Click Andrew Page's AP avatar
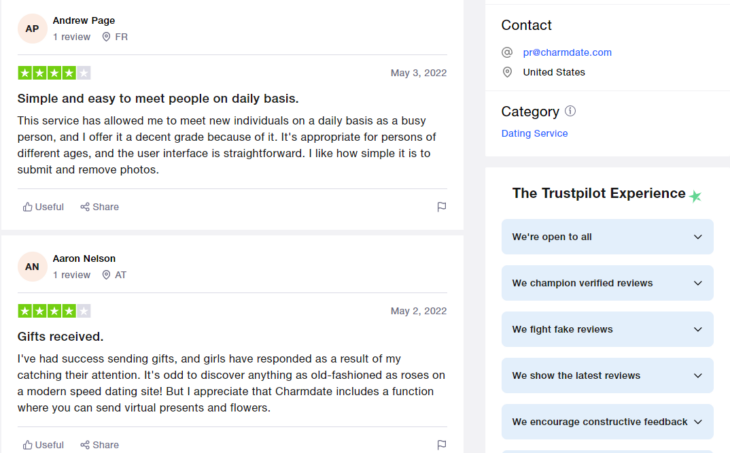 point(32,29)
